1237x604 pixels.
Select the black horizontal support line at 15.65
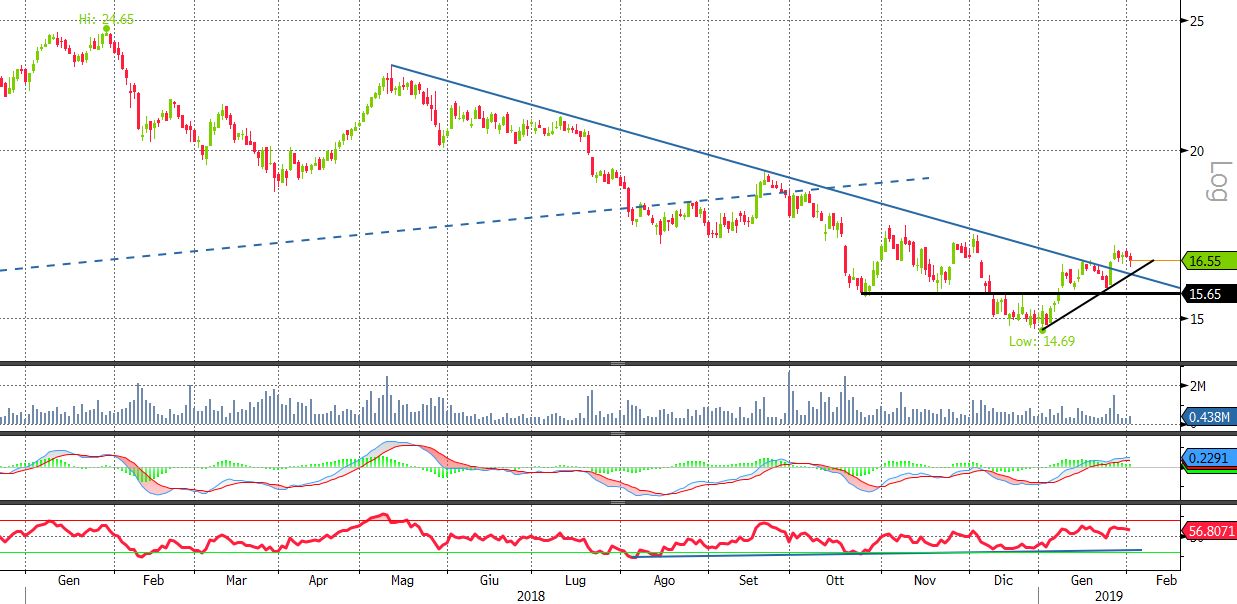[1020, 293]
